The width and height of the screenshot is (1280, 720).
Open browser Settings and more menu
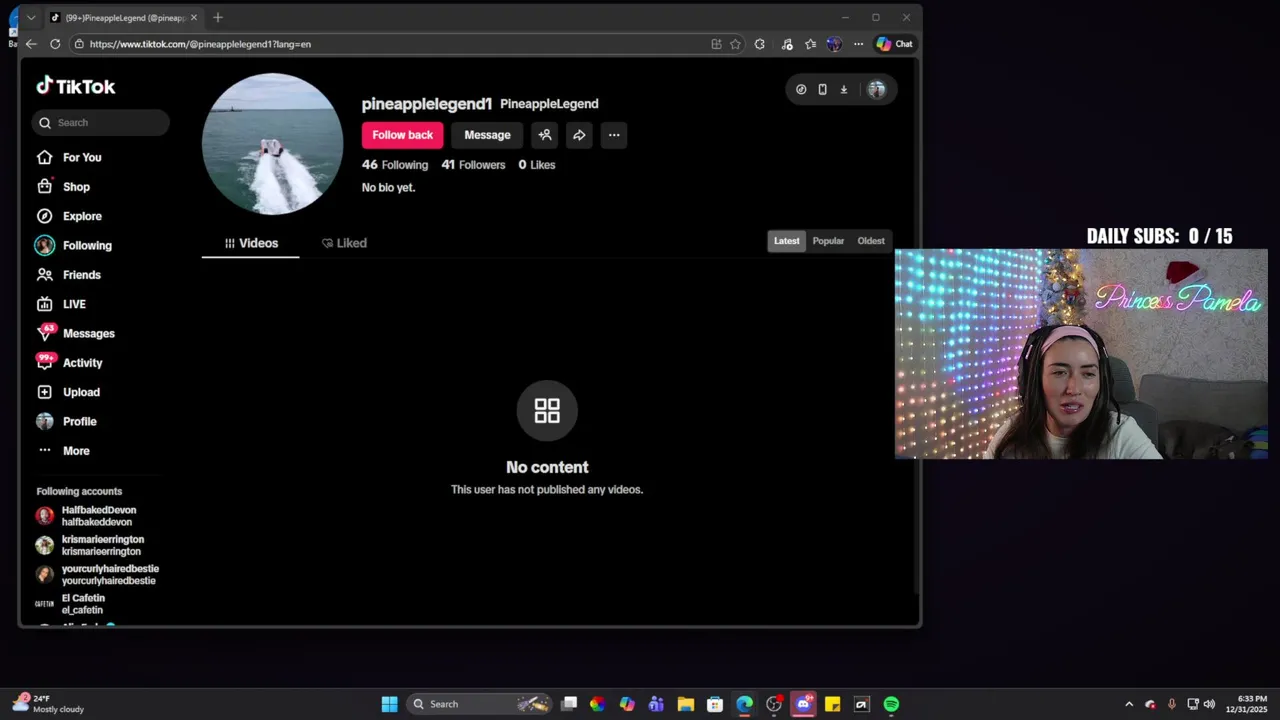(858, 44)
